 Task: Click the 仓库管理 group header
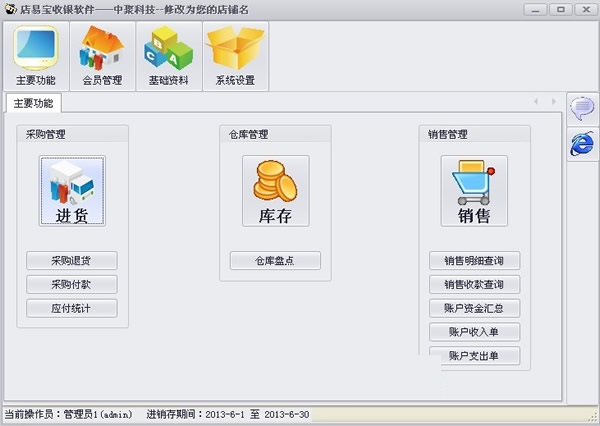pos(275,134)
